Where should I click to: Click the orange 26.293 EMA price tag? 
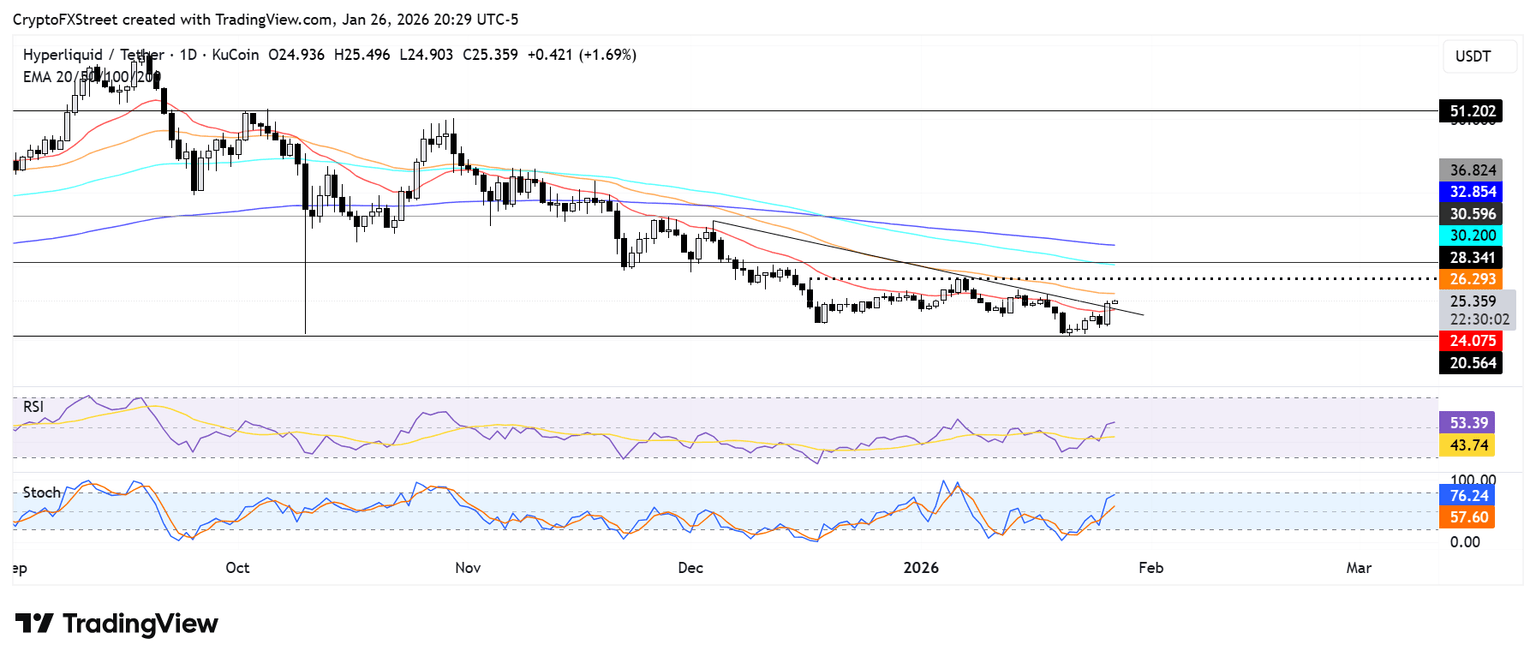1470,281
